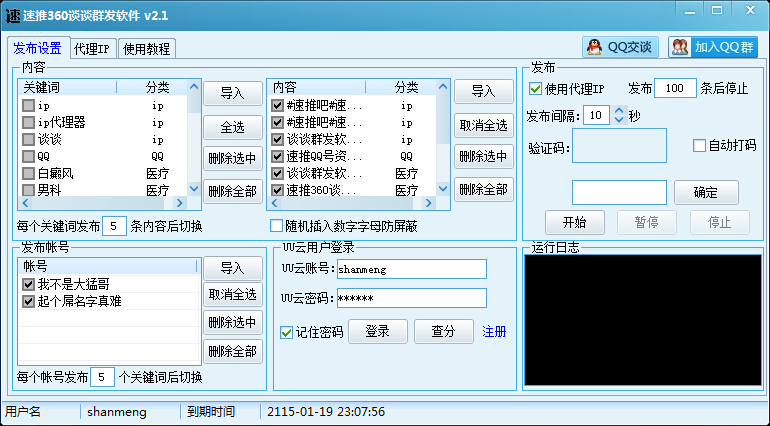This screenshot has height=426, width=770.
Task: Switch to the 代理IP tab
Action: pos(92,49)
